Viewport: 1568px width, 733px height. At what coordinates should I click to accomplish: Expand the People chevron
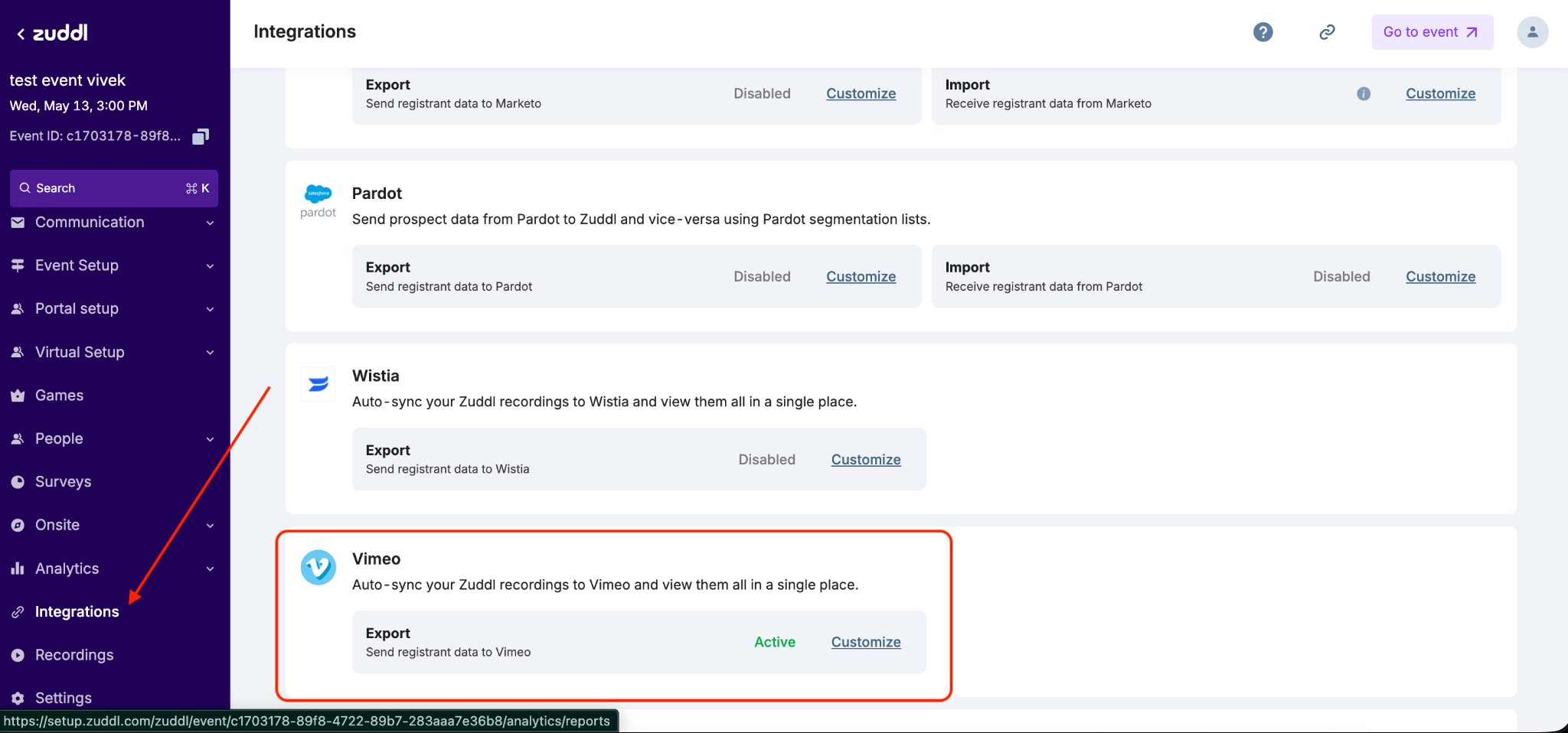click(x=210, y=439)
